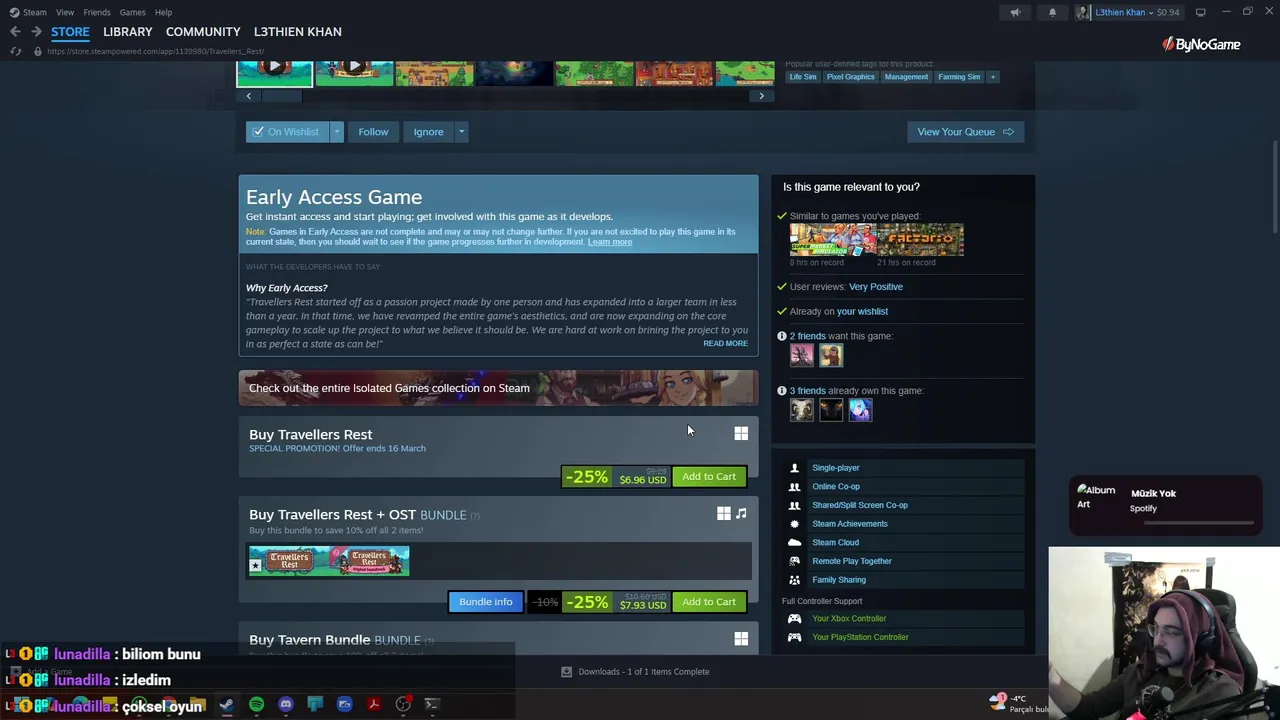Screen dimensions: 1280x720
Task: Select the Management tag
Action: (906, 77)
